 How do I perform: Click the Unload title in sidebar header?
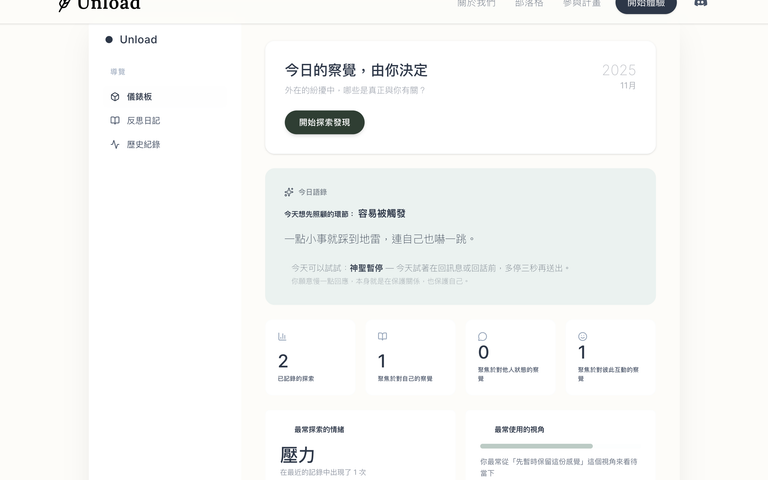138,40
